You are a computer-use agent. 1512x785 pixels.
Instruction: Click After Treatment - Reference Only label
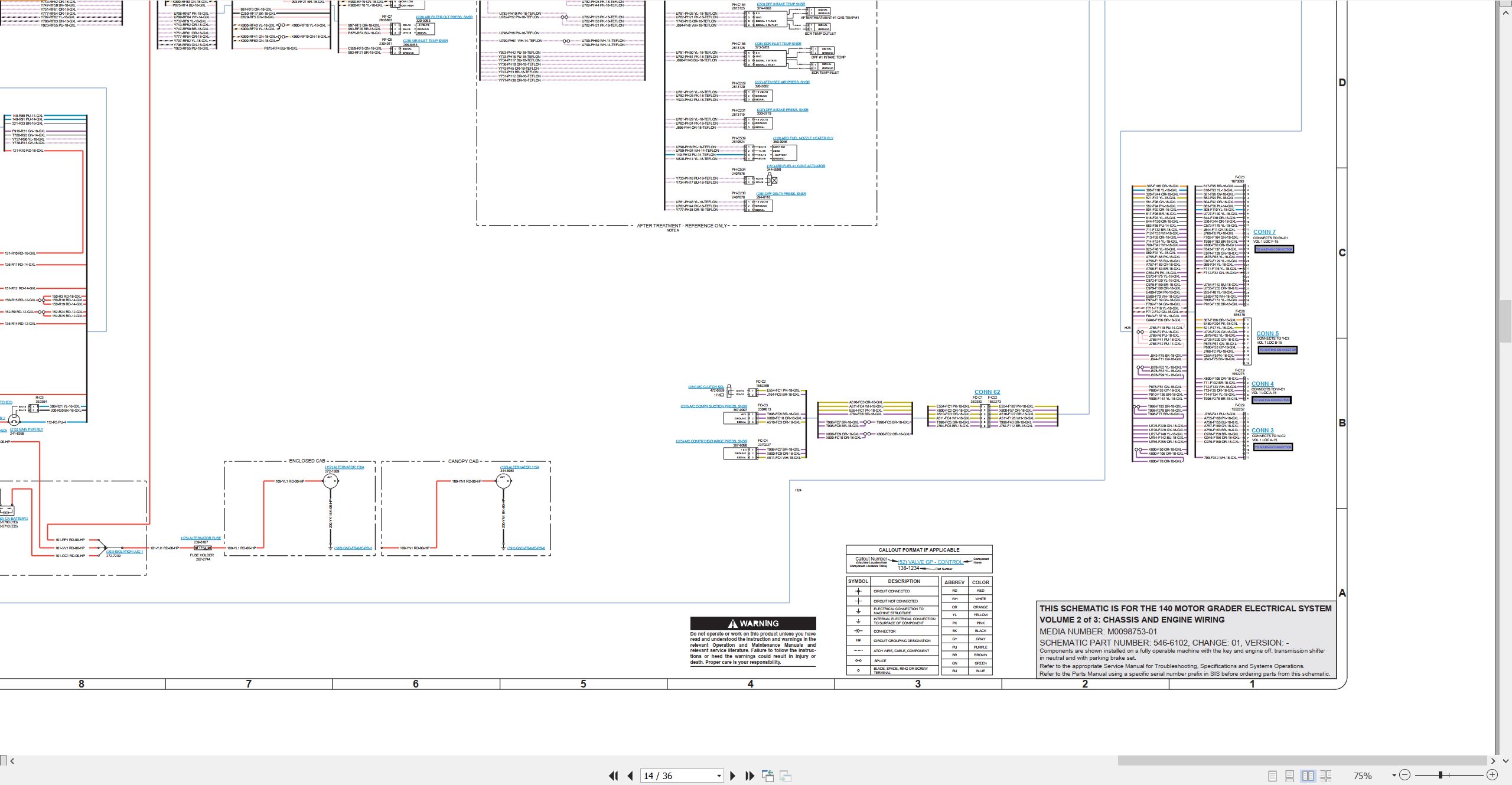[x=682, y=226]
